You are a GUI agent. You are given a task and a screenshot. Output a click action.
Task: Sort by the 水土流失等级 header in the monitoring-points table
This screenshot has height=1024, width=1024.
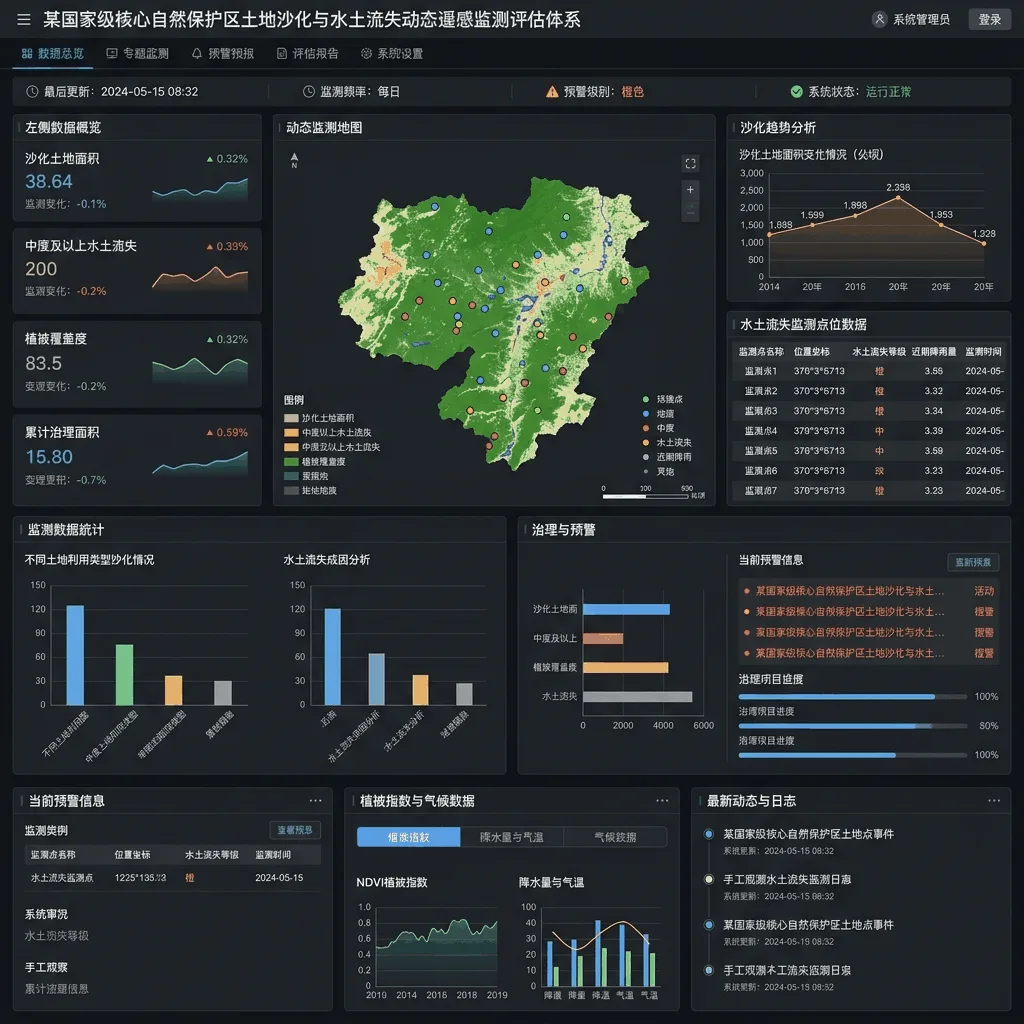pyautogui.click(x=878, y=351)
